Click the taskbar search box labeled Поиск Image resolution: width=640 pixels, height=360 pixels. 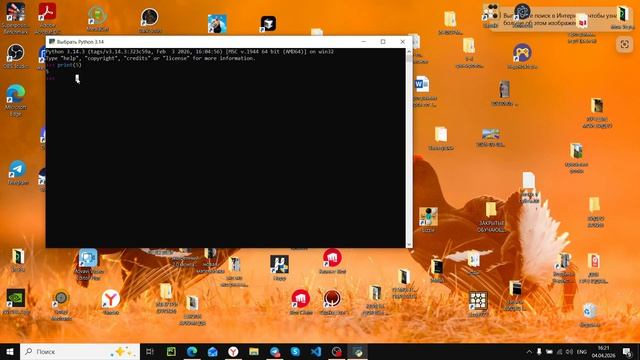(x=80, y=351)
